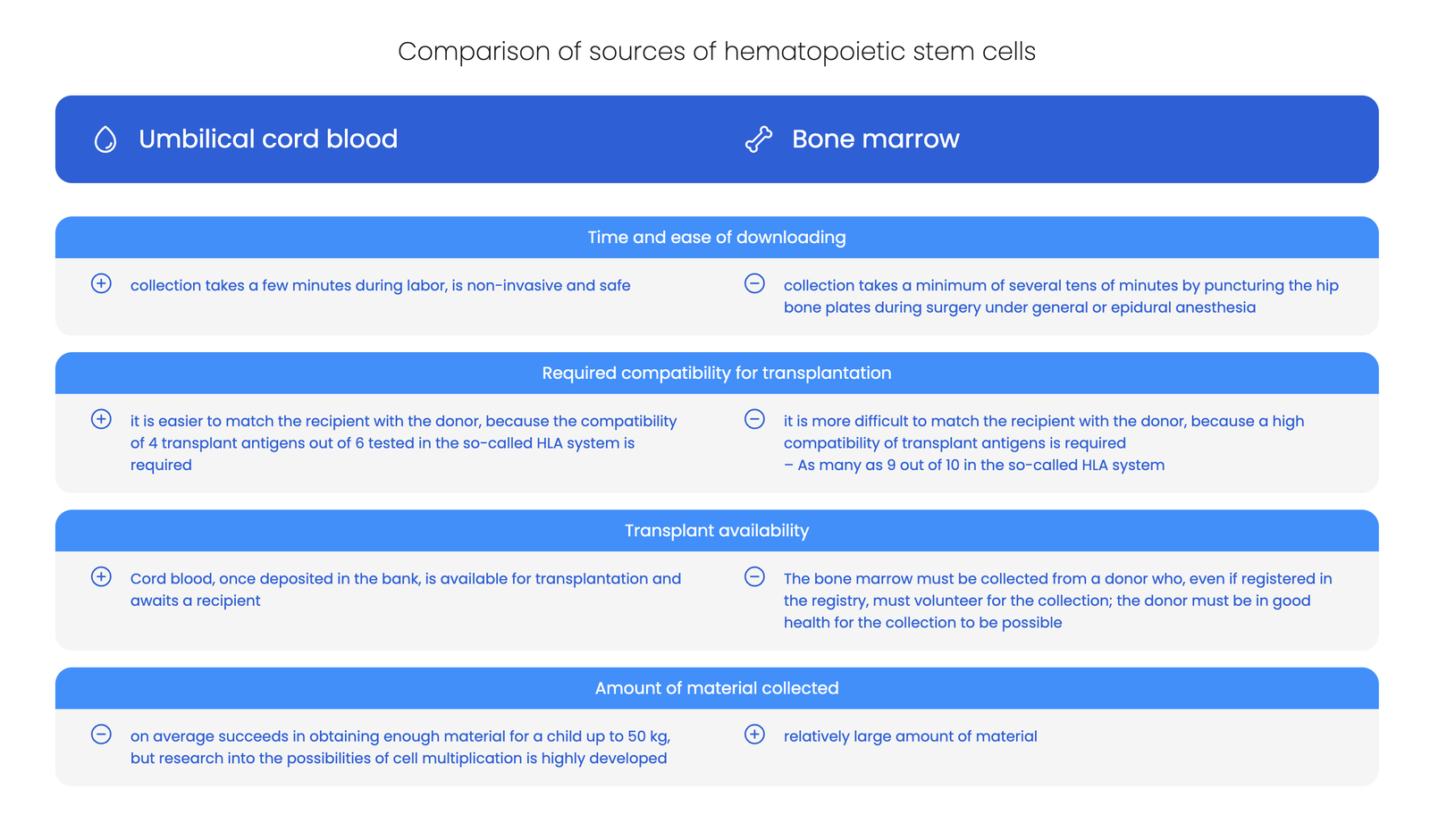This screenshot has height=840, width=1430.
Task: Click the plus icon for relatively large amount
Action: [755, 735]
